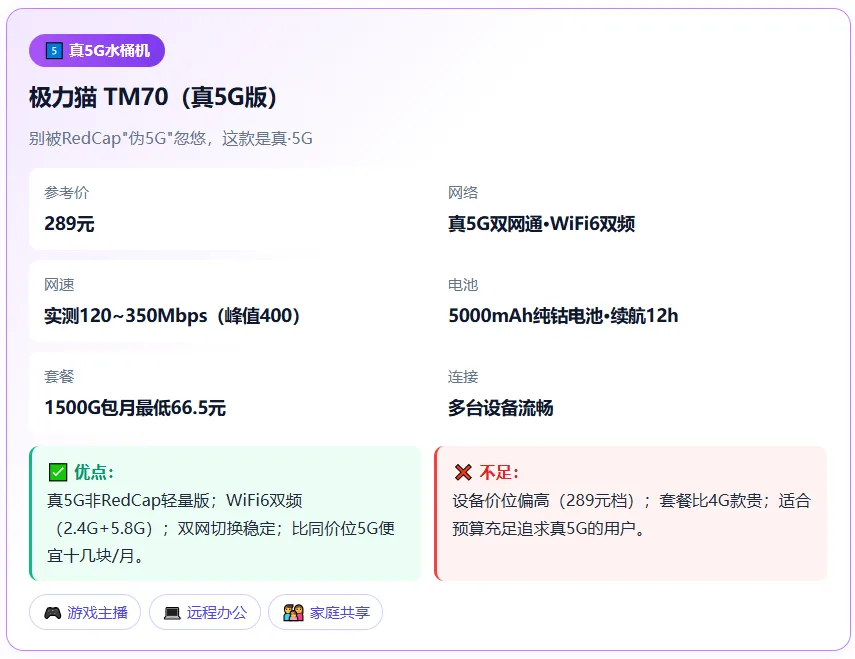Click the game controller icon in 游戏主播 tag
The height and width of the screenshot is (659, 855).
pos(52,613)
